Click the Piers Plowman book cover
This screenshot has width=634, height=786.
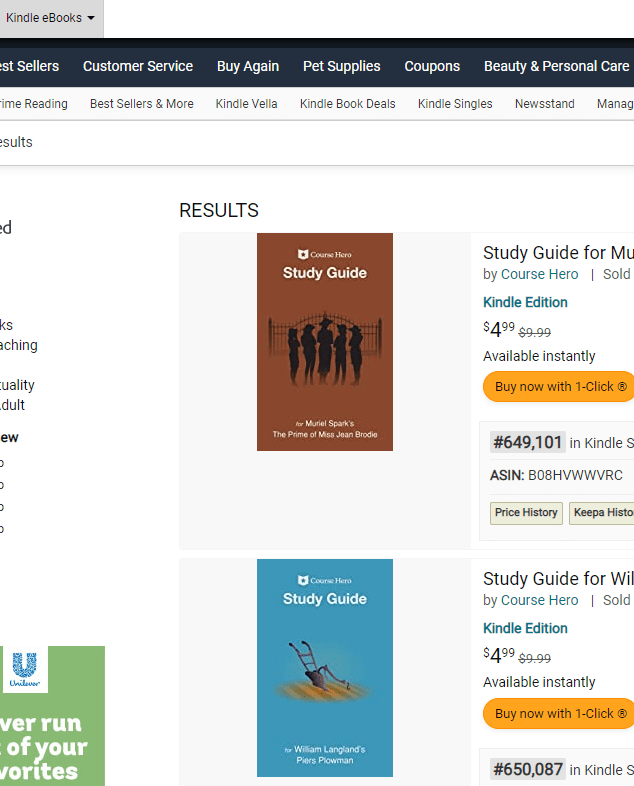point(325,668)
